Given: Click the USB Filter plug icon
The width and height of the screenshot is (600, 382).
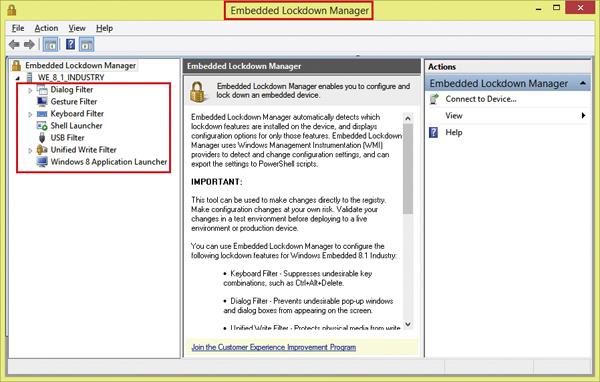Looking at the screenshot, I should point(42,137).
